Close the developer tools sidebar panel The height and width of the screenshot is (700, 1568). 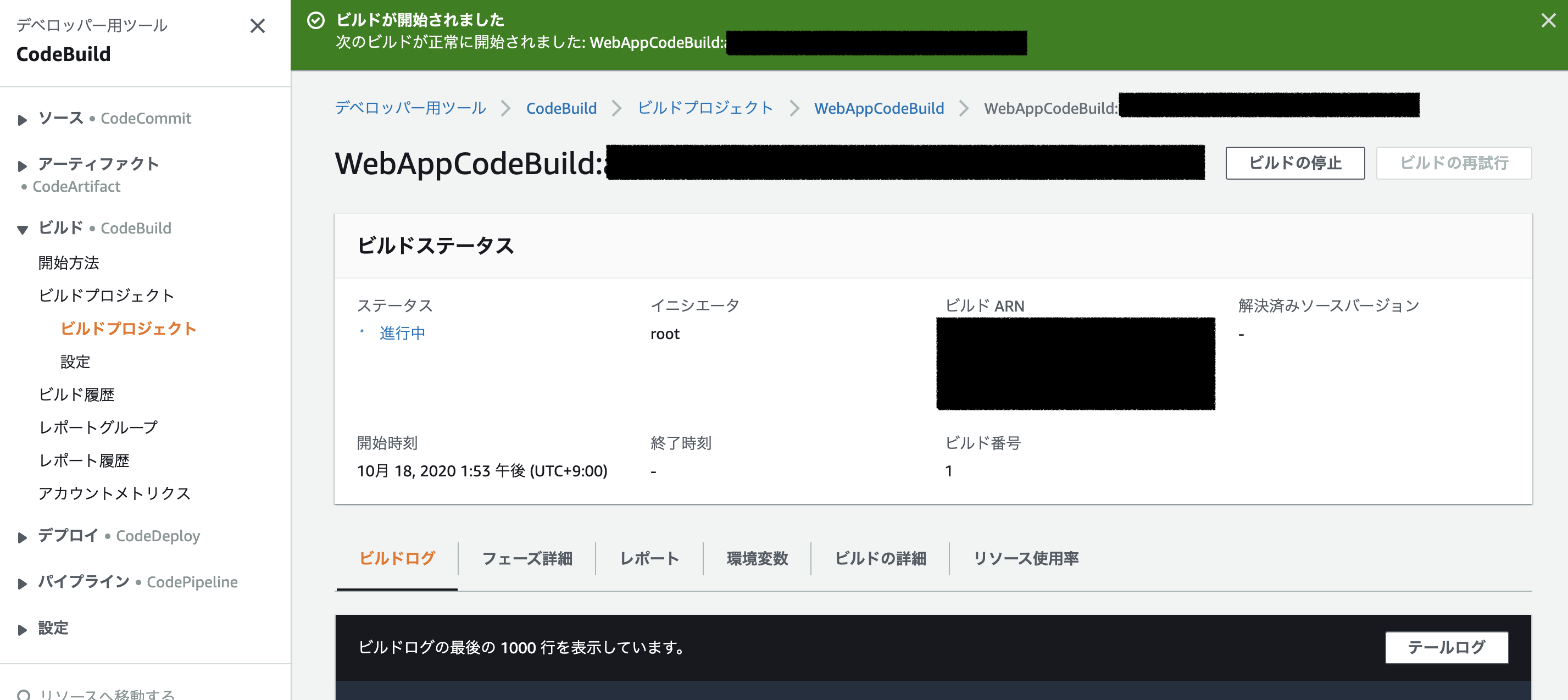point(258,26)
